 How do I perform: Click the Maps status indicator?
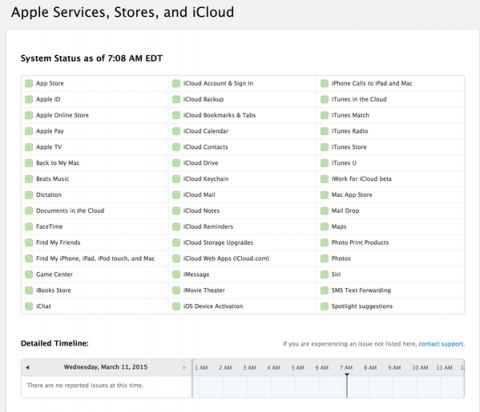324,227
